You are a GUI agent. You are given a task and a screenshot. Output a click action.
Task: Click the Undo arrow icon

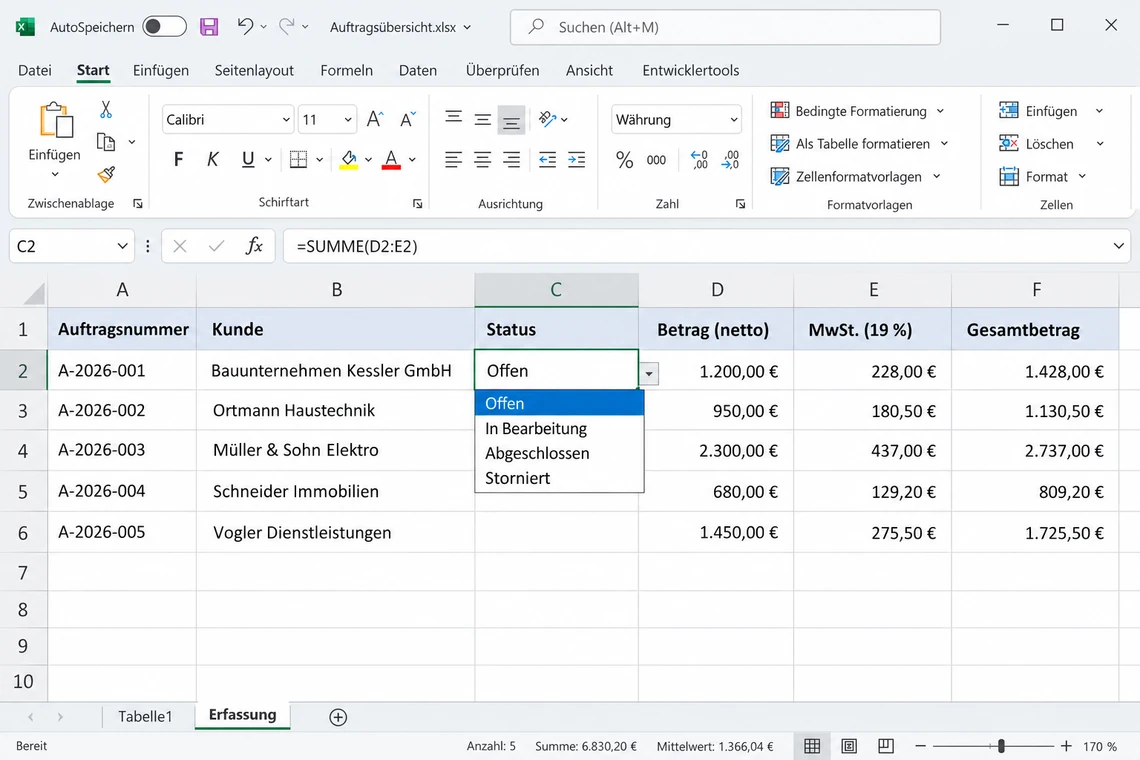[245, 26]
